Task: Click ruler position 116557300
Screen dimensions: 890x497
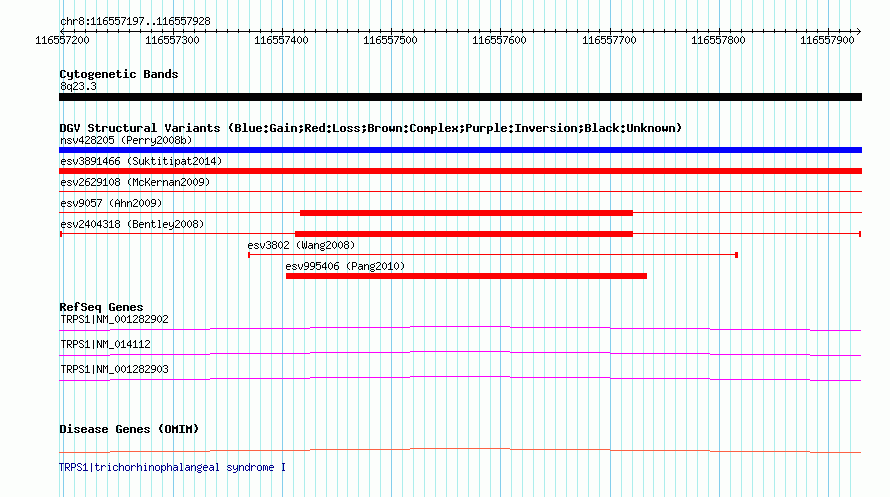Action: click(172, 40)
